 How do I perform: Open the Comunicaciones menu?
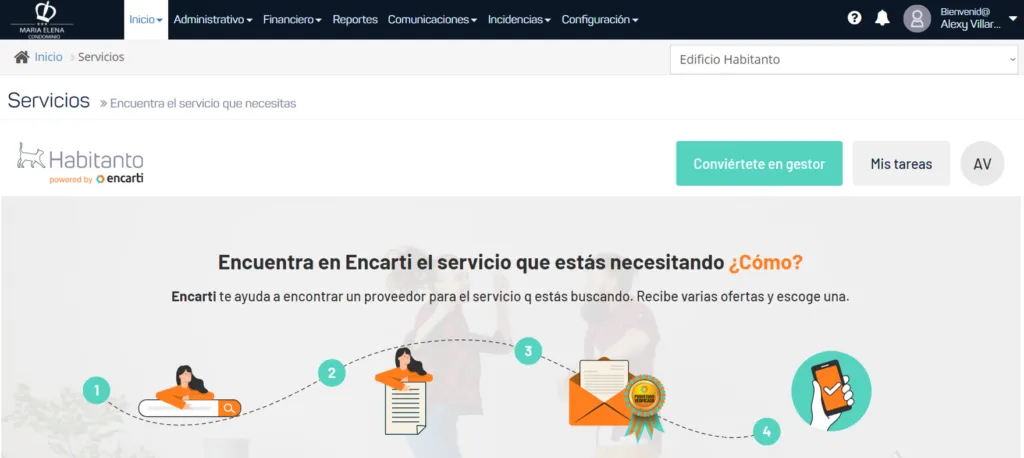432,20
